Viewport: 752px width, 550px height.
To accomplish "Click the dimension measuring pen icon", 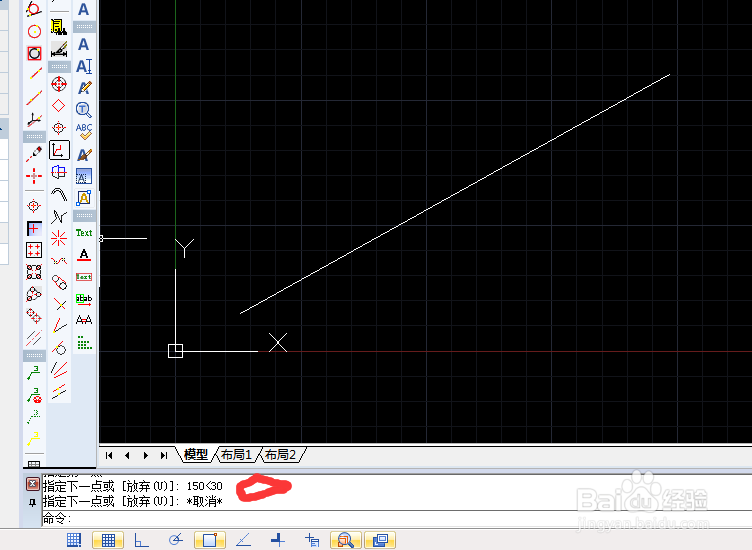I will (x=59, y=49).
